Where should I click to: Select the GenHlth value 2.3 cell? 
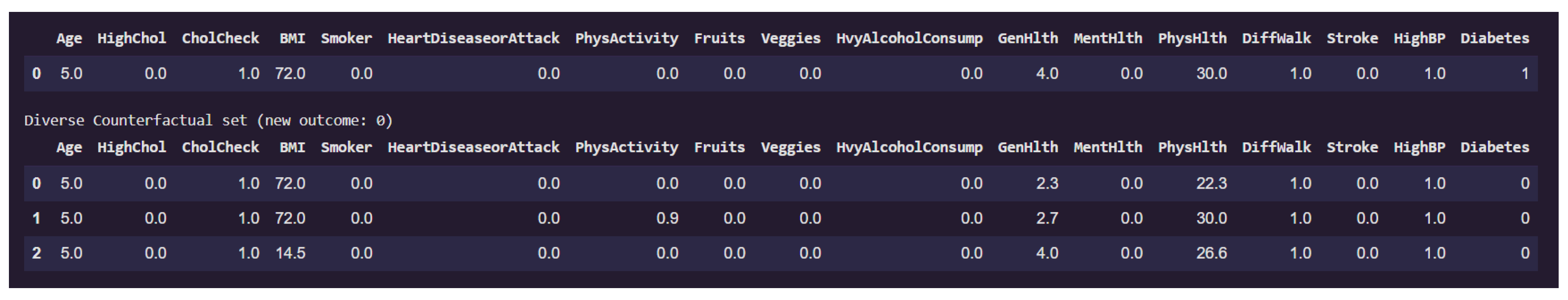1047,183
